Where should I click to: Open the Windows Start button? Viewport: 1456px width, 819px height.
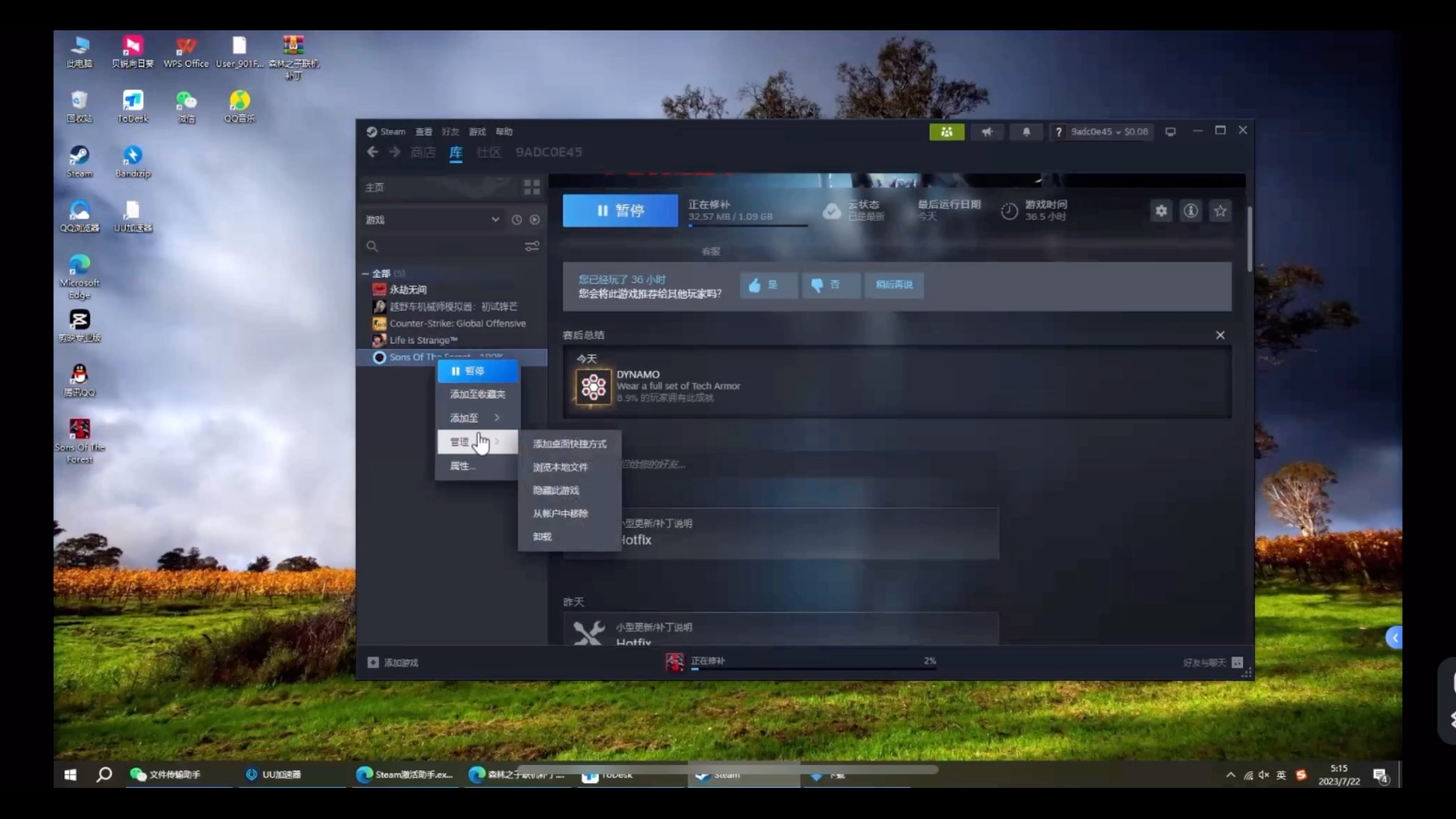coord(70,775)
